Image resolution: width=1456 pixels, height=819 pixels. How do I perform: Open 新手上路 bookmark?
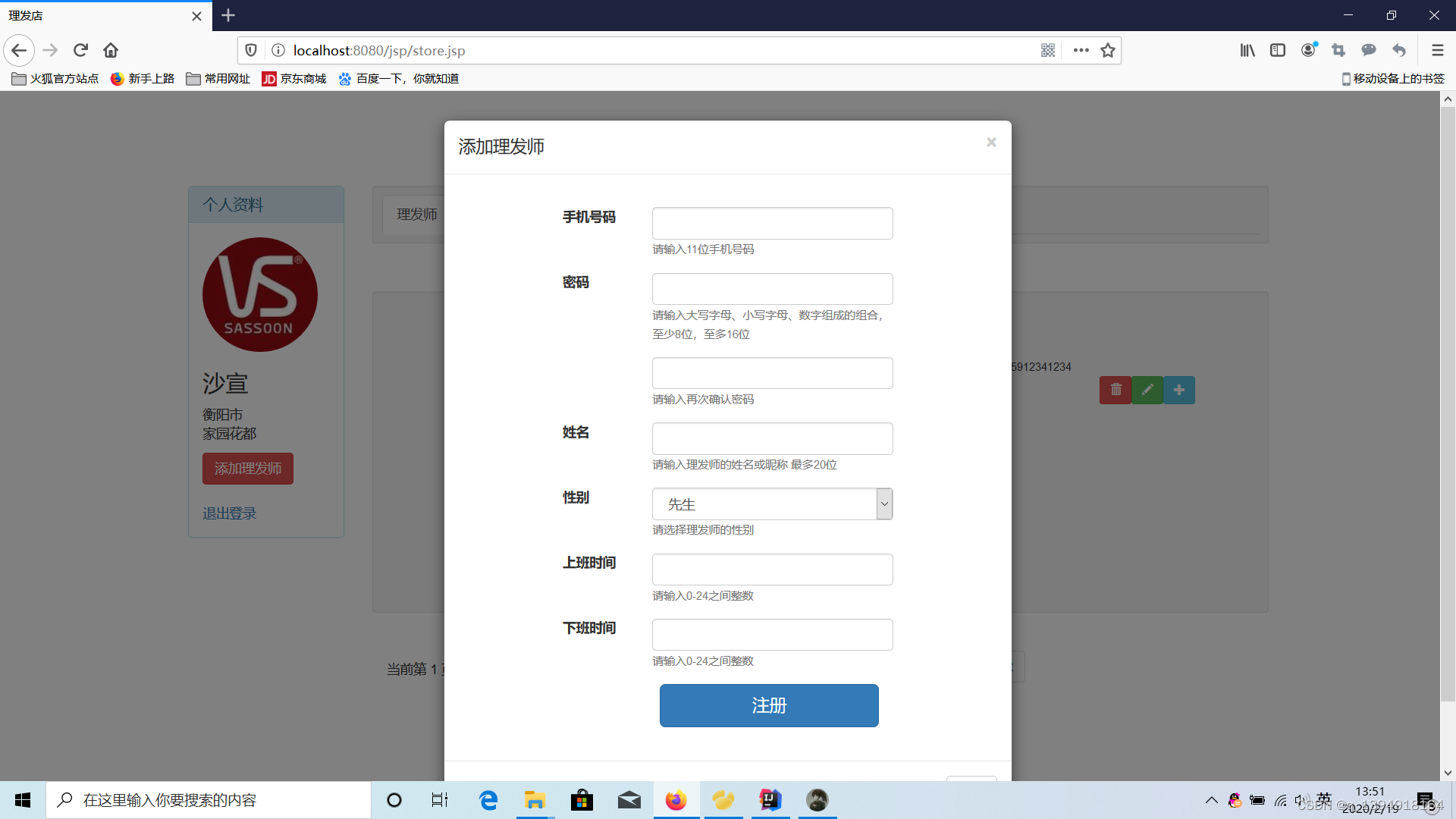[x=143, y=78]
